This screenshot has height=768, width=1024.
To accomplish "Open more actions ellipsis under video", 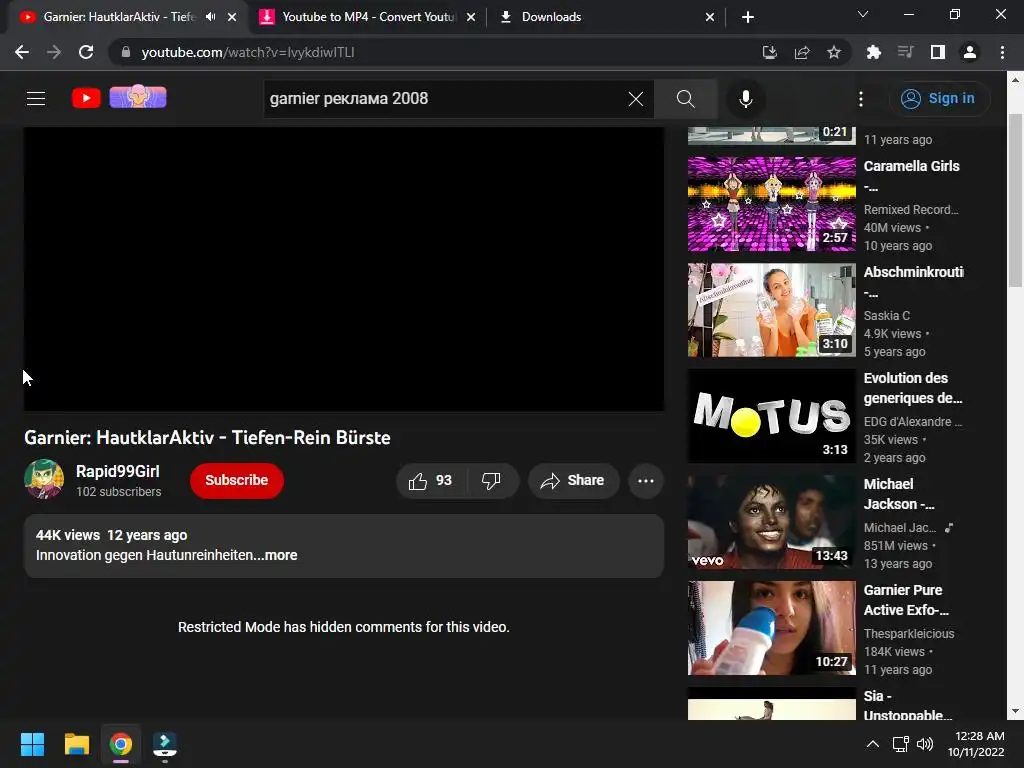I will pyautogui.click(x=646, y=481).
